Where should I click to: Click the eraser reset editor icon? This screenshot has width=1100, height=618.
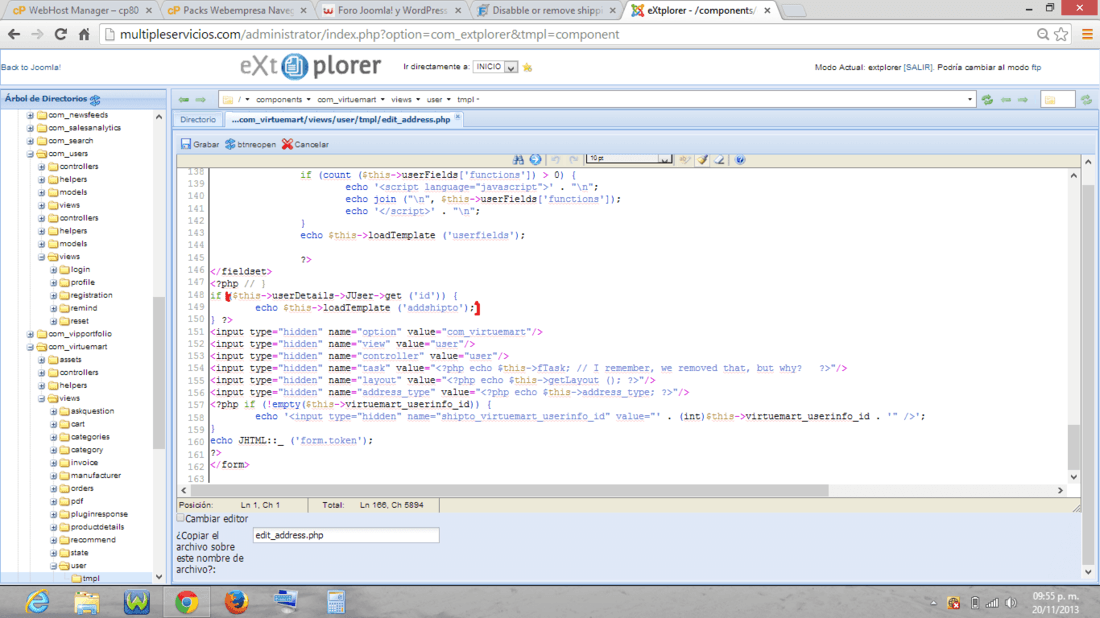click(720, 160)
